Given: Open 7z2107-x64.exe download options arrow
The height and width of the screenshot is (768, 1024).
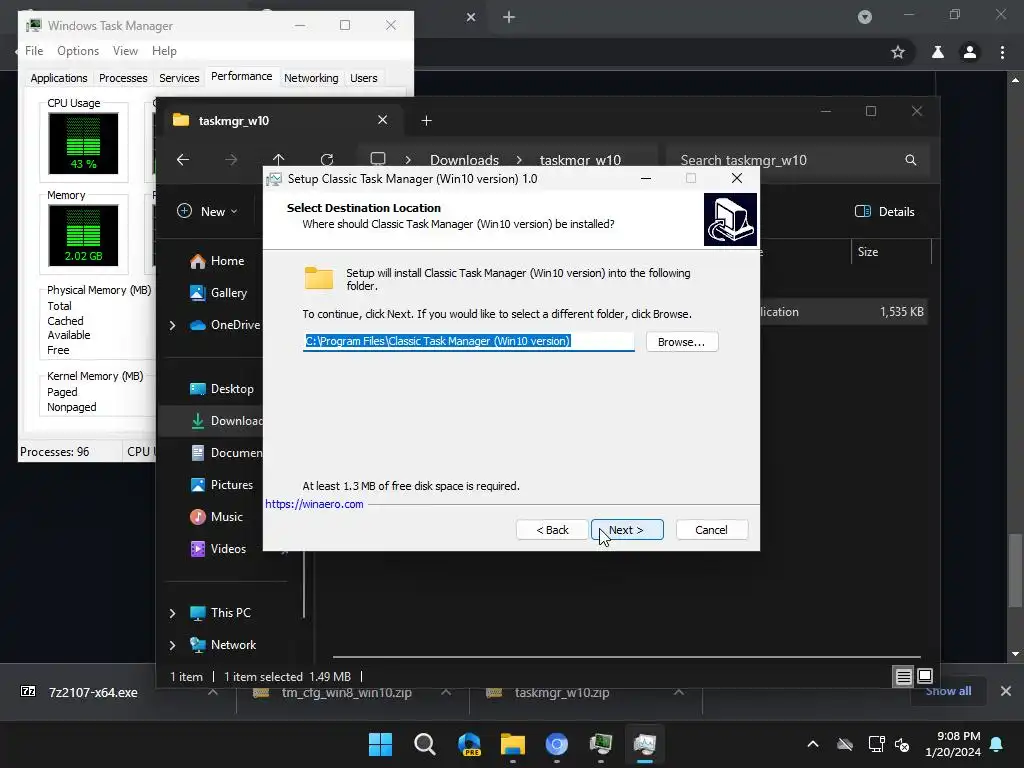Looking at the screenshot, I should pyautogui.click(x=212, y=692).
